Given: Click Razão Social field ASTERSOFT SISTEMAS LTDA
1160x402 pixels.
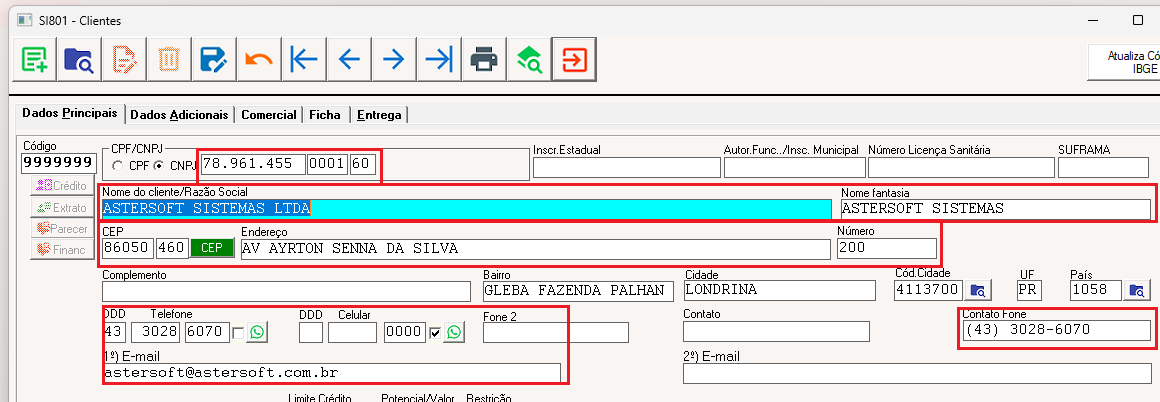Looking at the screenshot, I should [x=466, y=209].
